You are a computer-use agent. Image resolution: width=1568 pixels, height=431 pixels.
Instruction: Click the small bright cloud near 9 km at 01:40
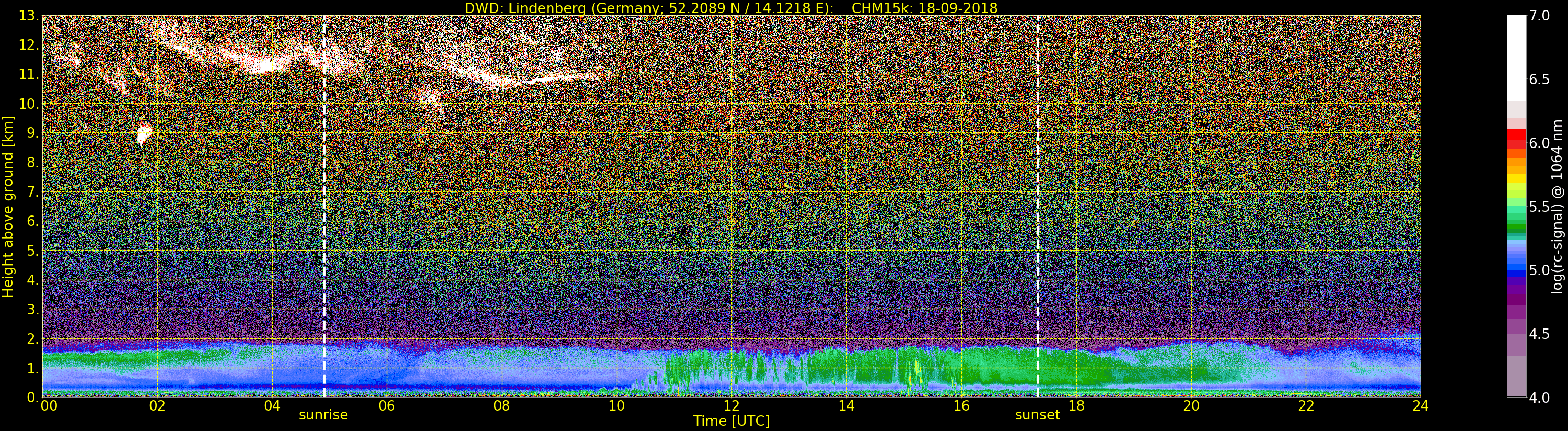(x=144, y=133)
